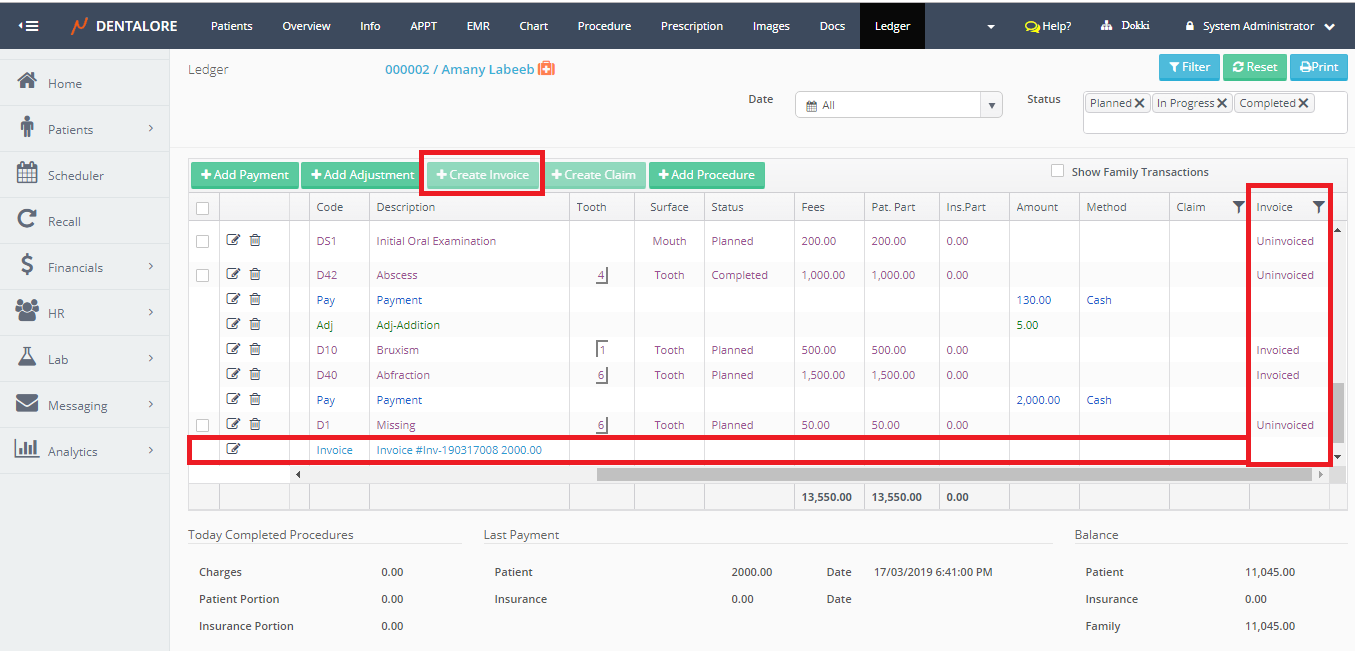Check the Initial Oral Examination row checkbox
Image resolution: width=1355 pixels, height=651 pixels.
203,241
